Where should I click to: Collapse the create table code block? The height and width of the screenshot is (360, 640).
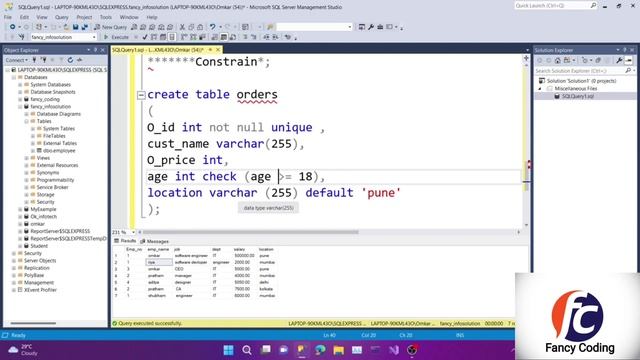click(141, 95)
